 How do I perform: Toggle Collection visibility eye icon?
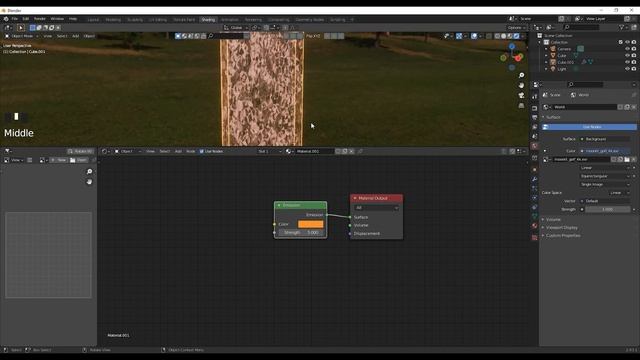[x=627, y=42]
